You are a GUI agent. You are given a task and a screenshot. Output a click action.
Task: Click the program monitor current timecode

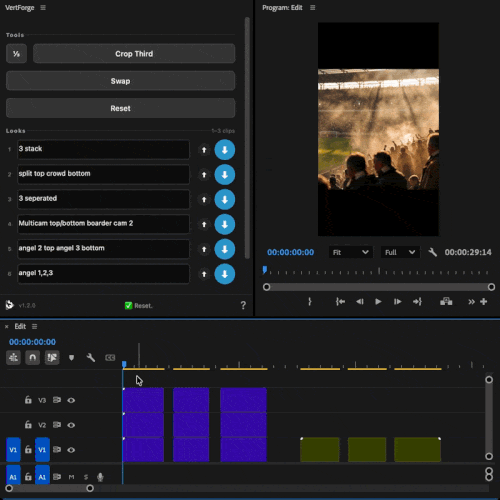[x=290, y=252]
